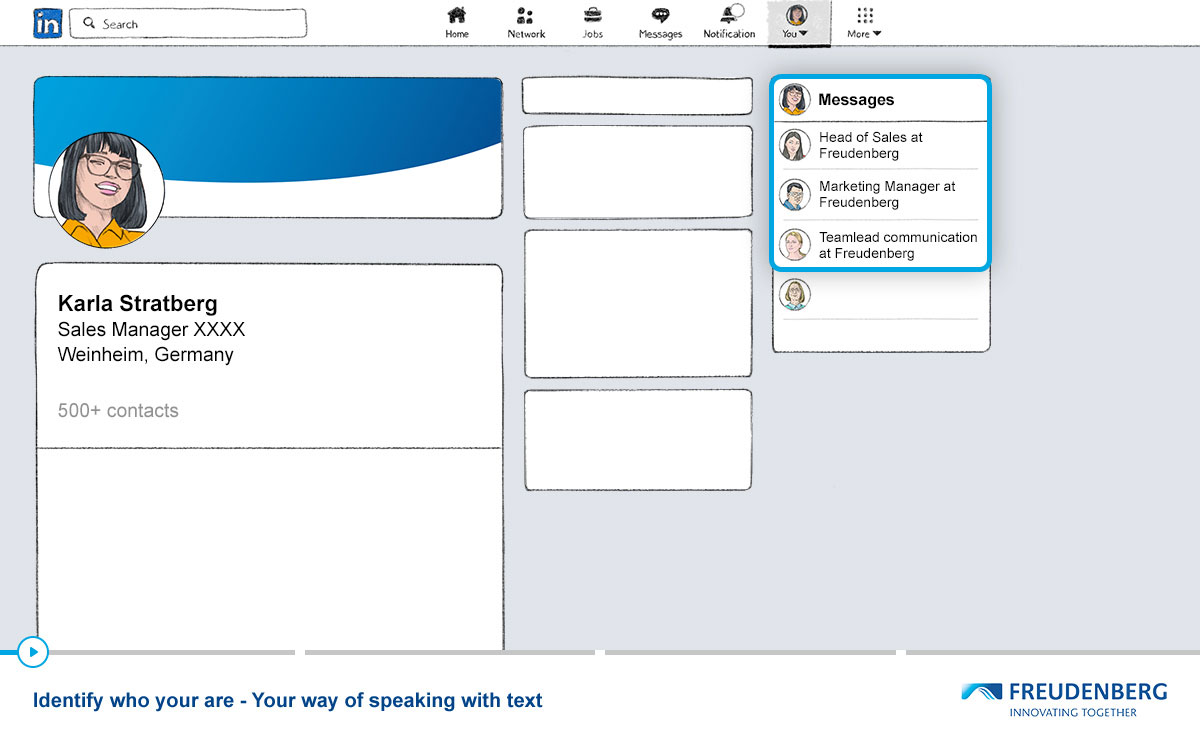
Task: Open Messages from the top navigation
Action: point(660,22)
